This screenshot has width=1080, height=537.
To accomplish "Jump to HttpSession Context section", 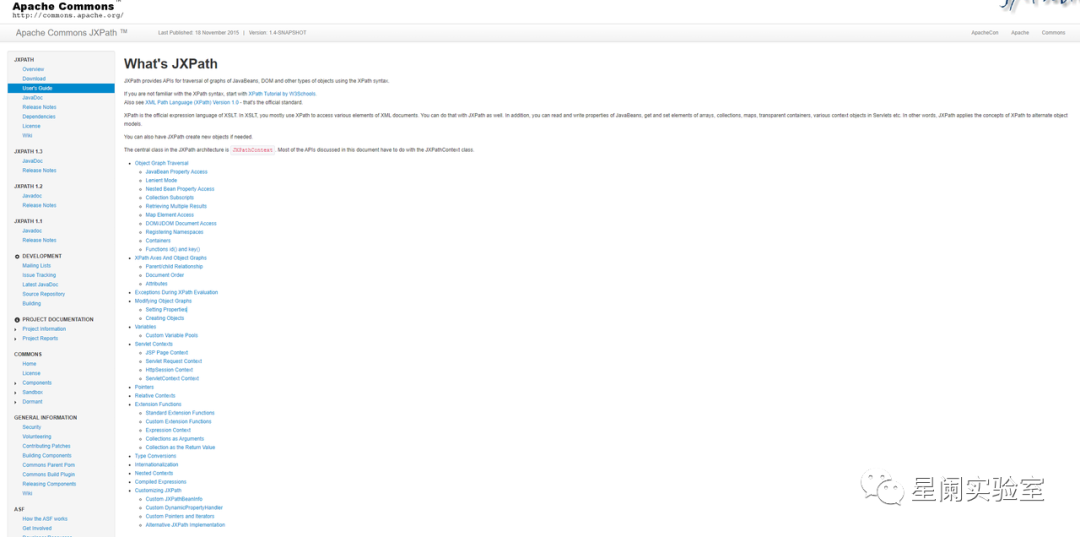I will click(x=169, y=370).
